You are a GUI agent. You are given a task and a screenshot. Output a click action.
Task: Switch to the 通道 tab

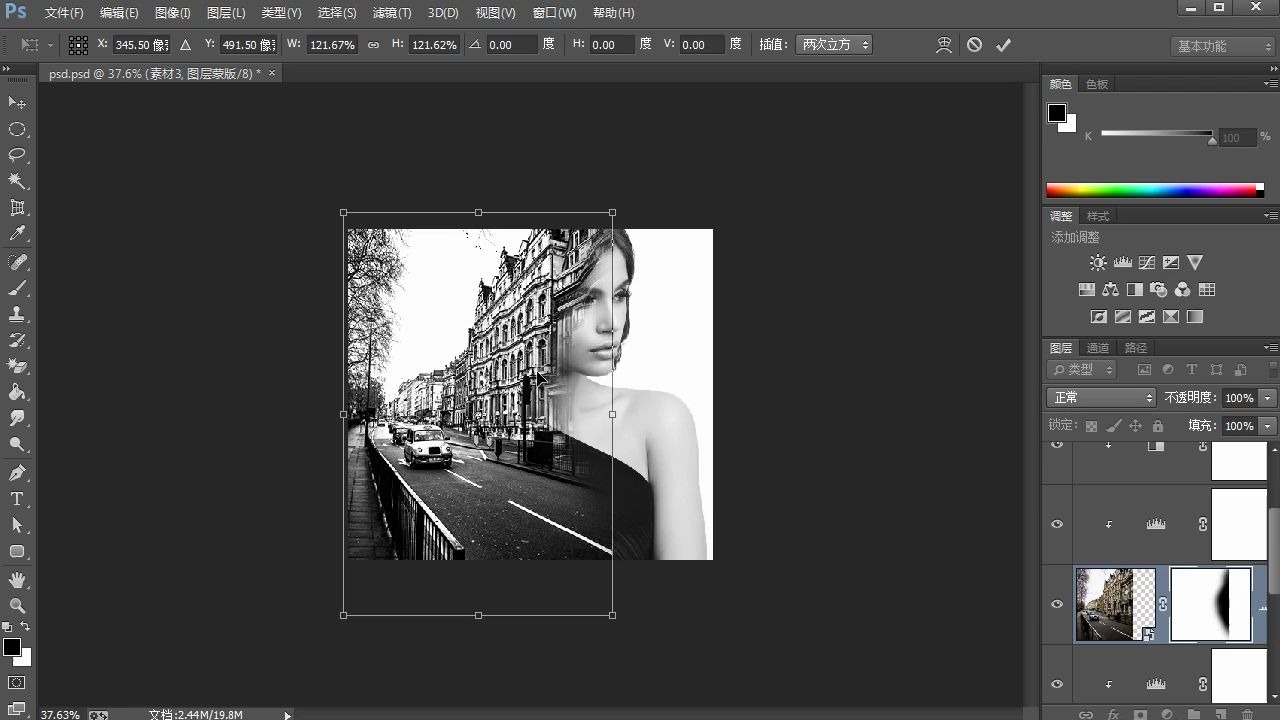[1098, 348]
